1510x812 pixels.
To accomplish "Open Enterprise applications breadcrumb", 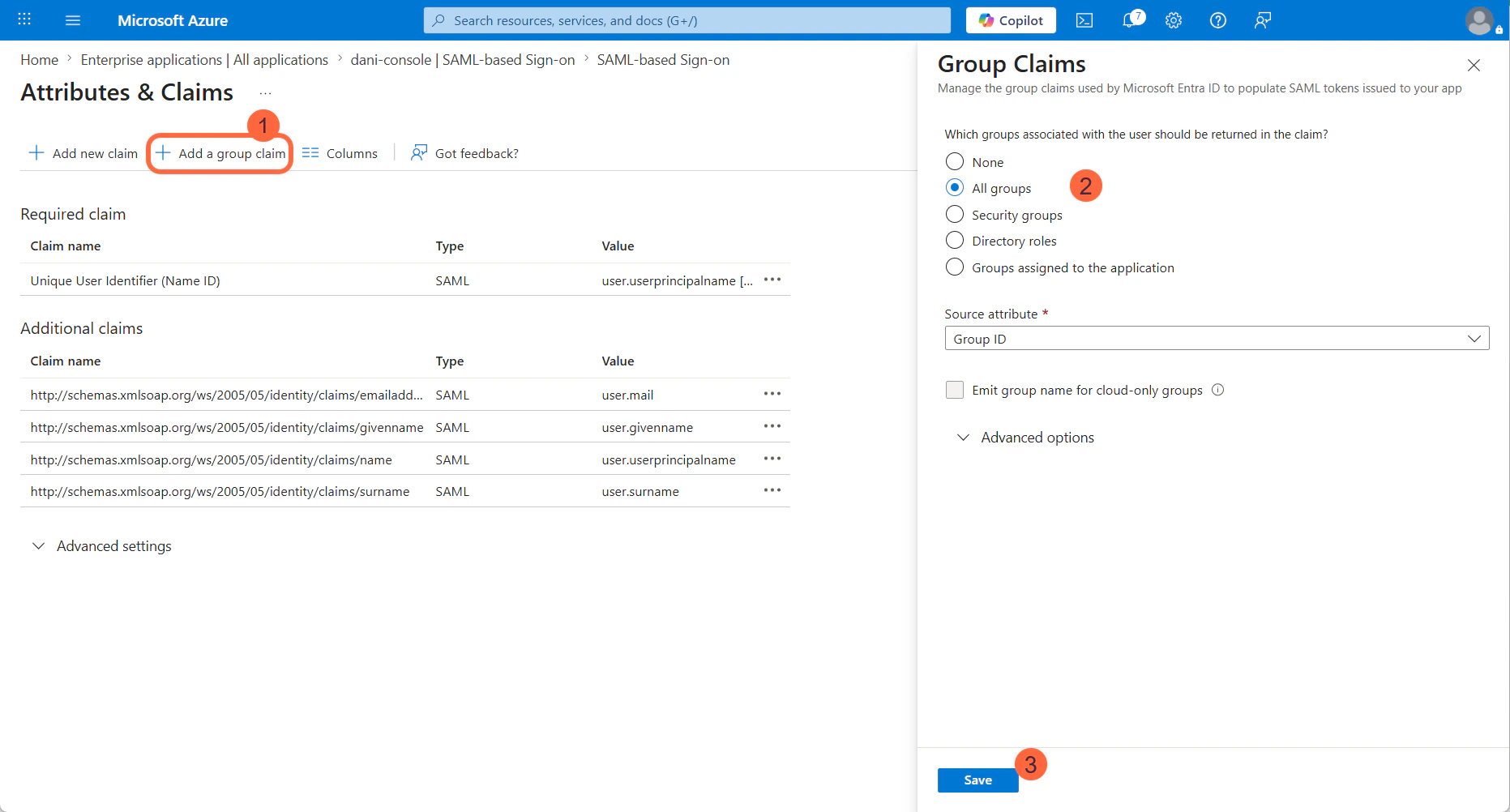I will click(x=204, y=60).
